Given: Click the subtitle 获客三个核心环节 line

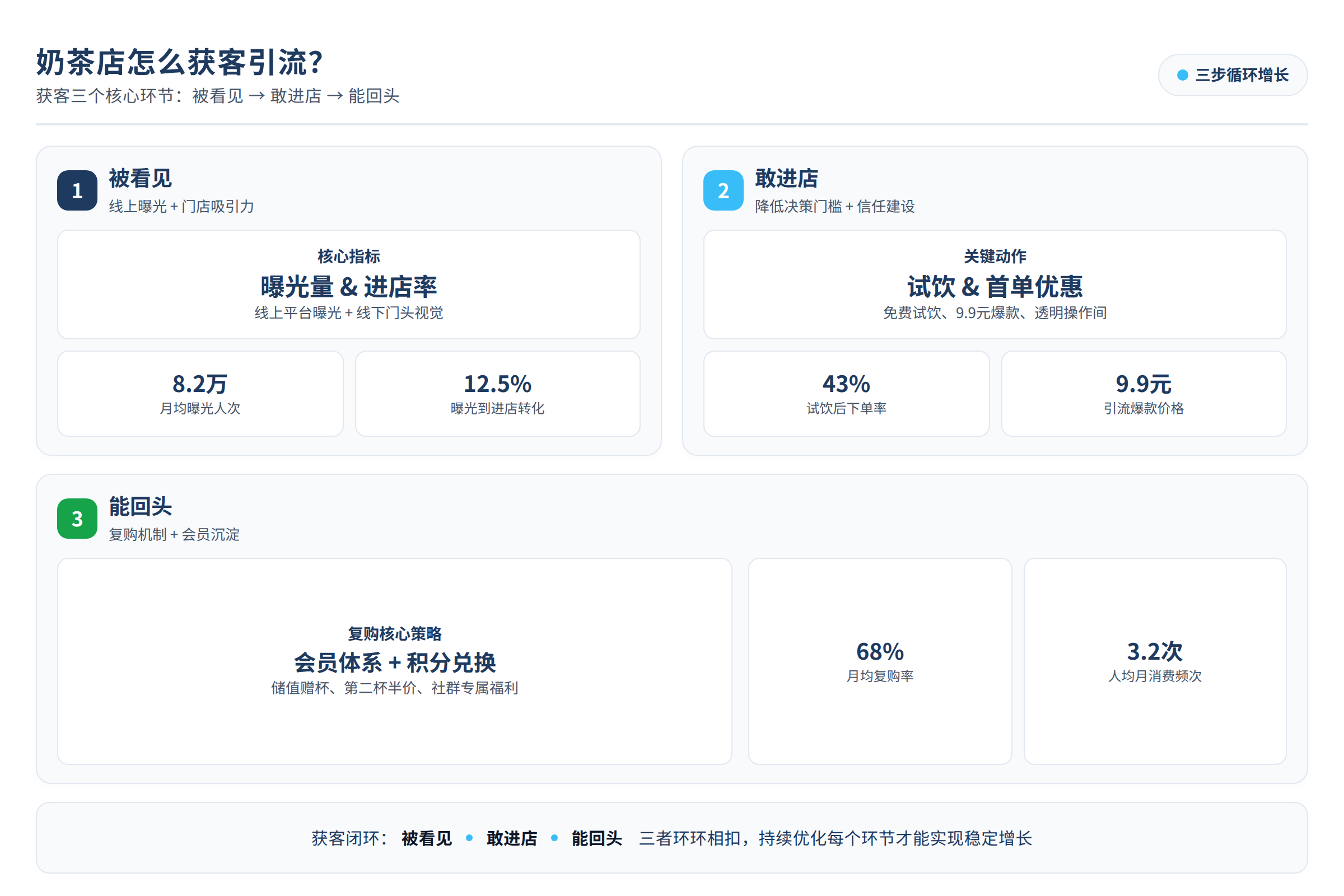Looking at the screenshot, I should [218, 96].
